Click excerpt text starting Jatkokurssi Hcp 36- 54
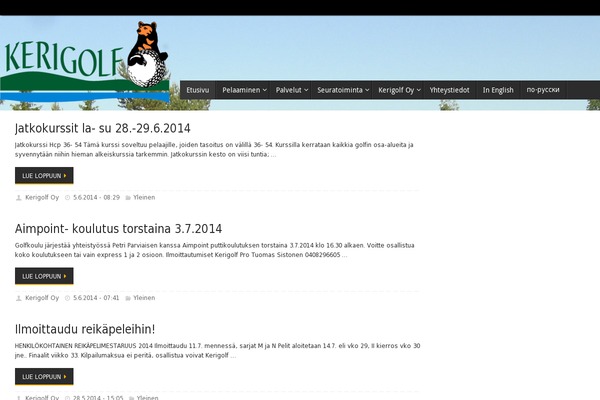600x400 pixels. [x=214, y=150]
